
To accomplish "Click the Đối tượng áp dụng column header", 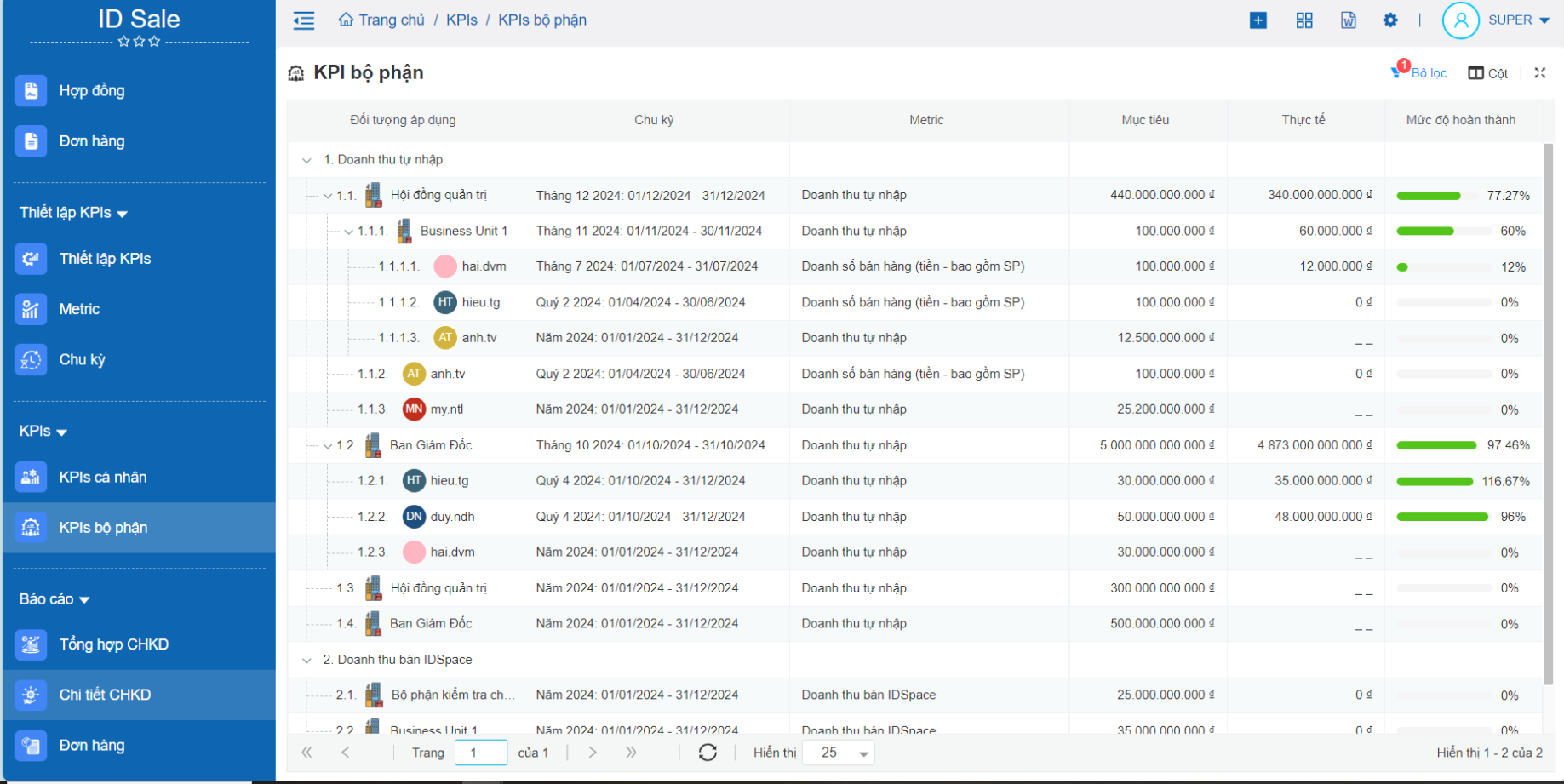I will click(404, 120).
